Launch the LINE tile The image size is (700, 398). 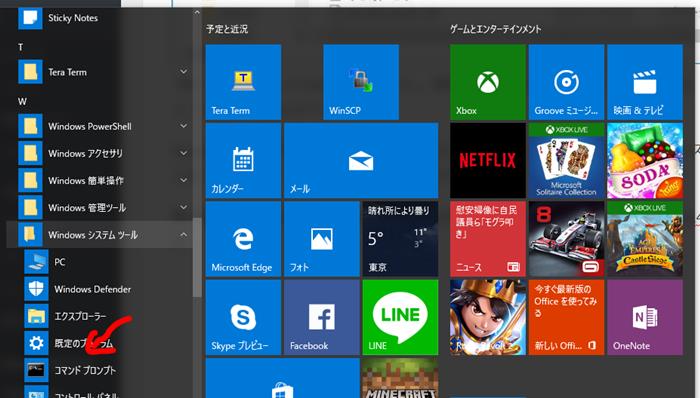(x=400, y=318)
